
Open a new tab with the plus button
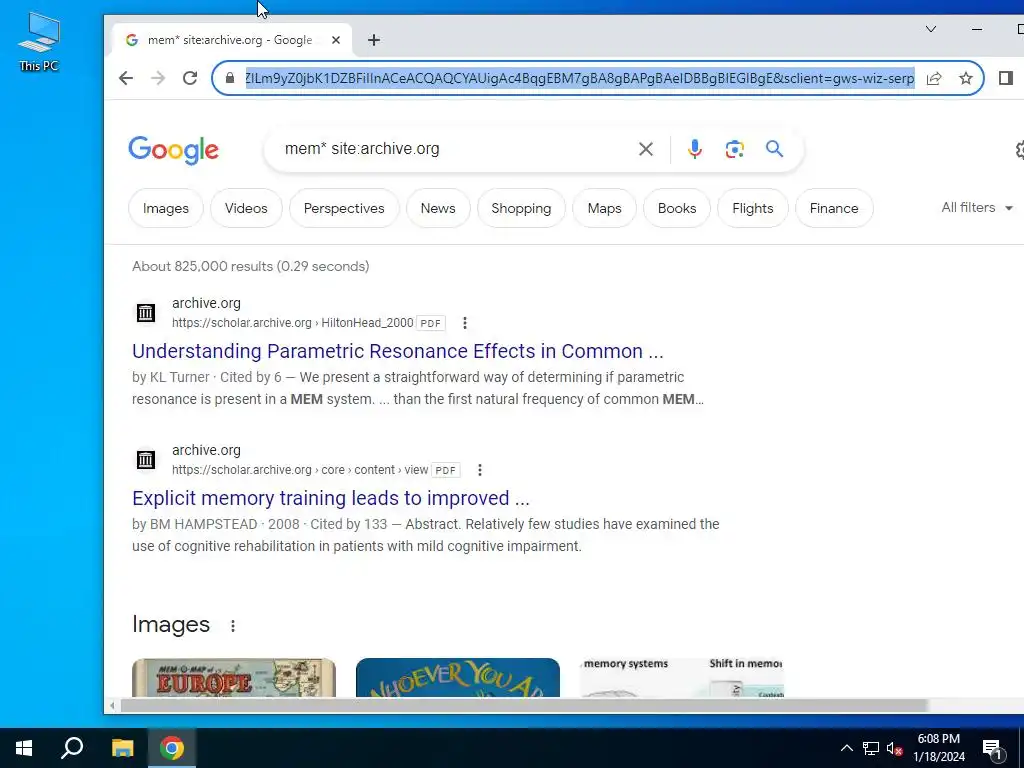pos(374,40)
